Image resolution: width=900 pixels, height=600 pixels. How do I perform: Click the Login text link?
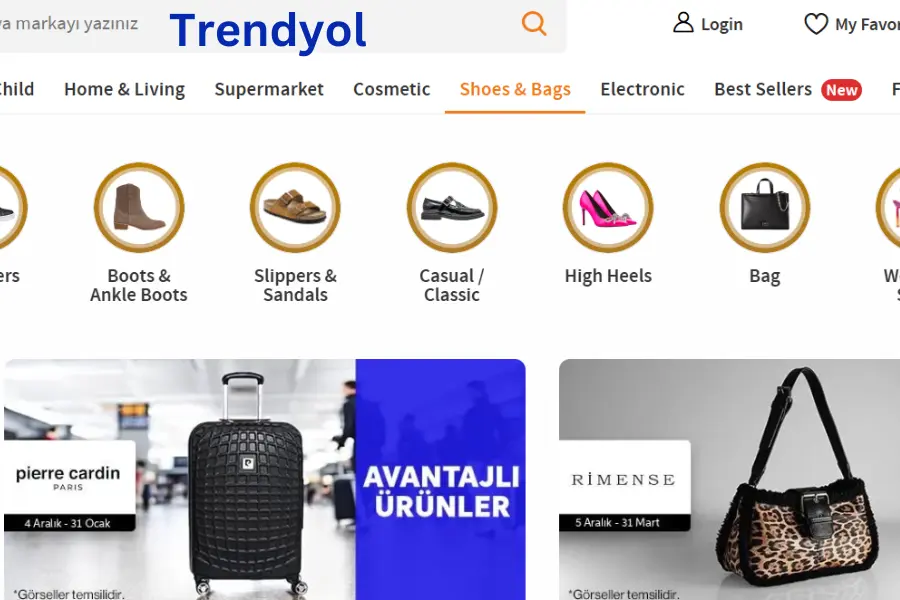pyautogui.click(x=721, y=25)
